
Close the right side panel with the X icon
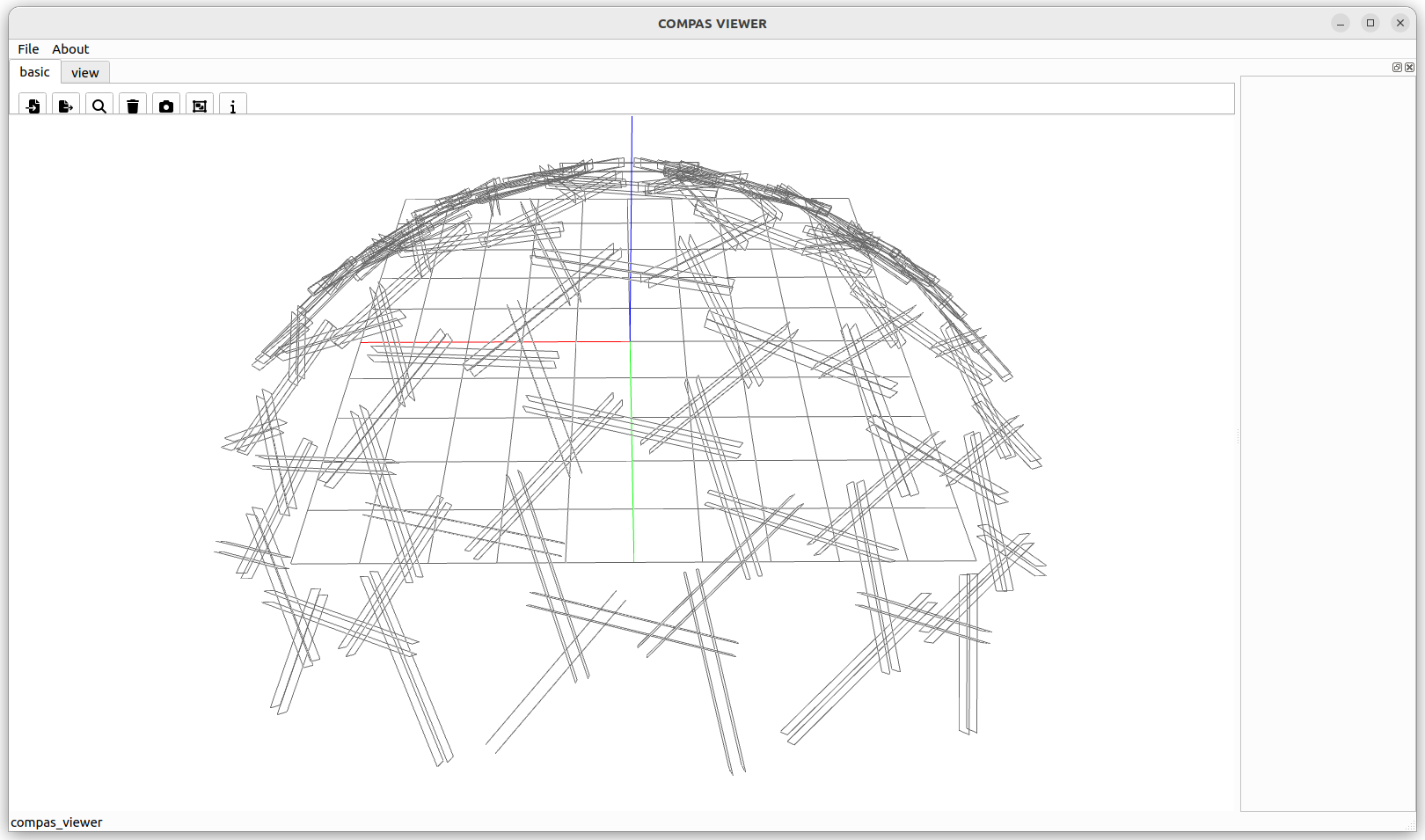point(1411,67)
